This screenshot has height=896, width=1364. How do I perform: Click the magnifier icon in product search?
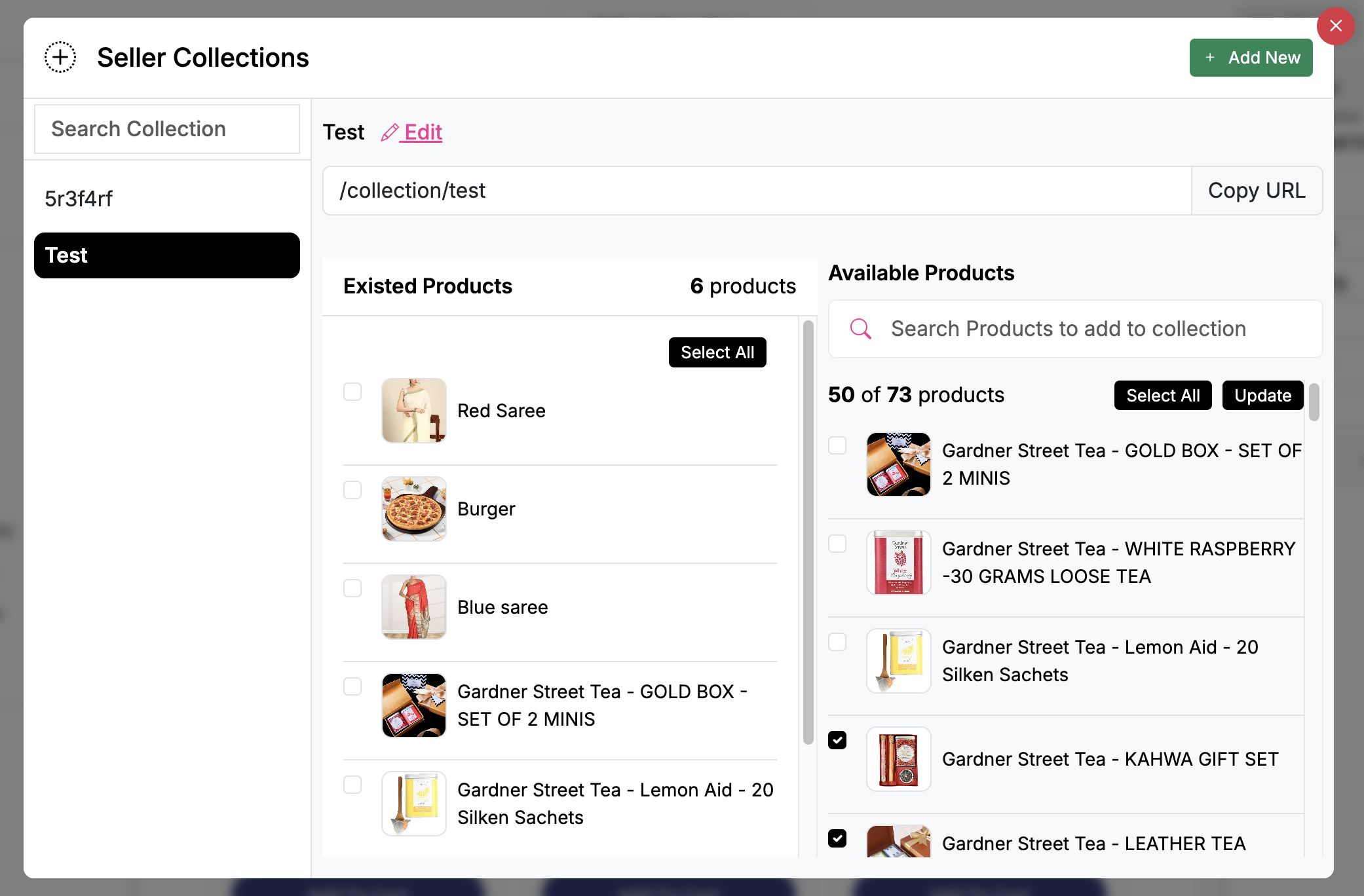tap(860, 329)
